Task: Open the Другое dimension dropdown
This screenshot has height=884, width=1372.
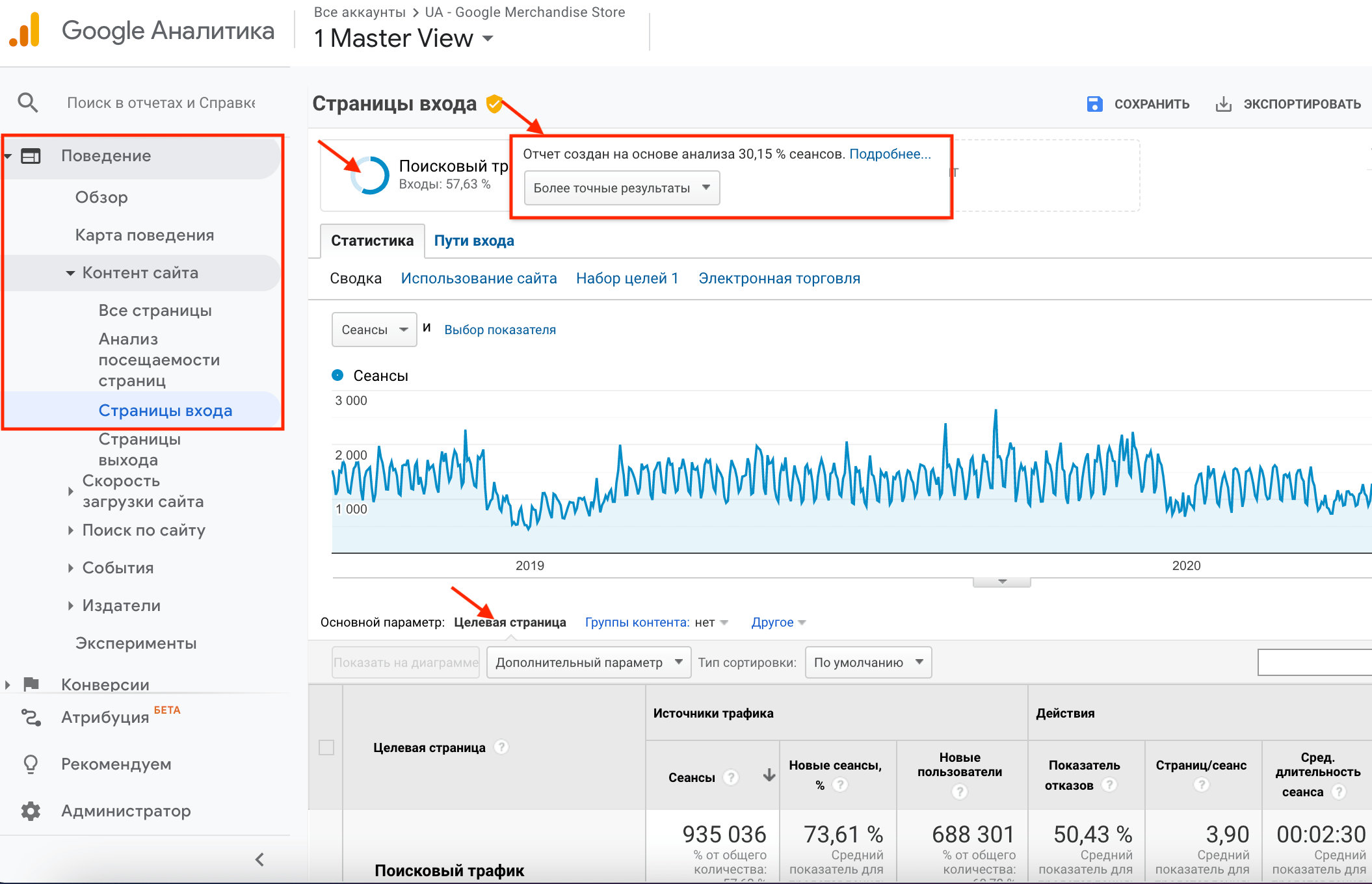Action: (x=778, y=623)
